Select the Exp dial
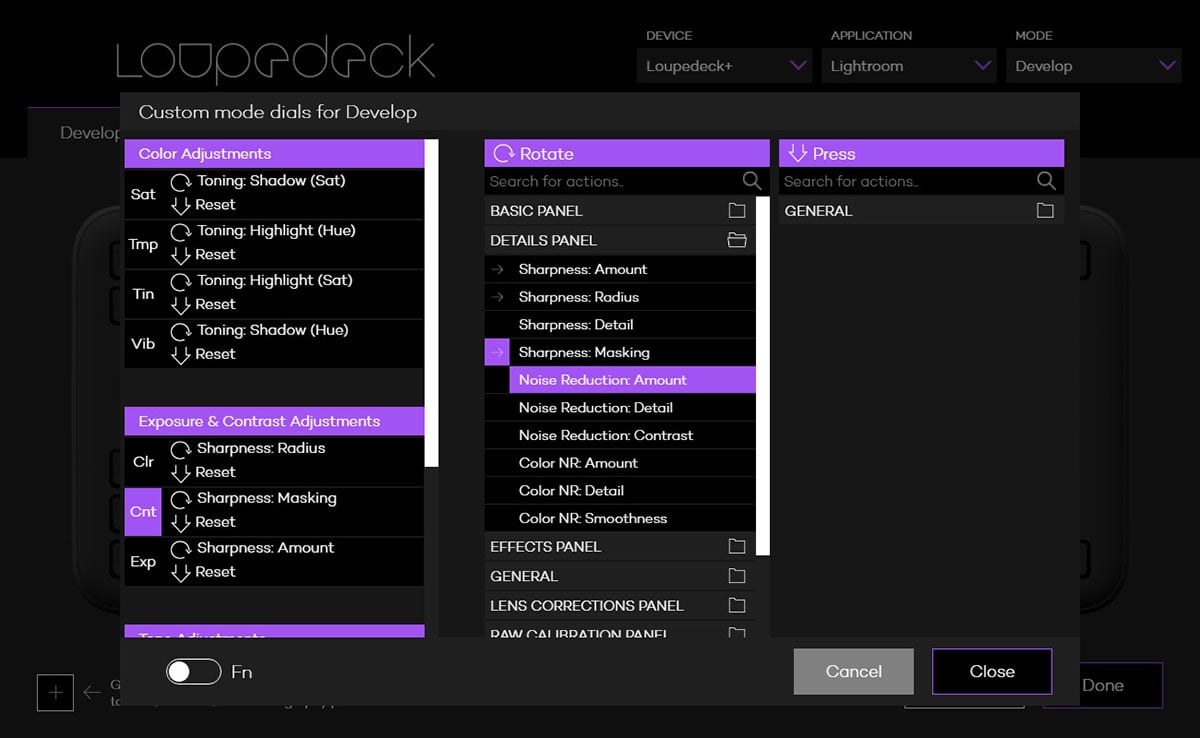 pyautogui.click(x=143, y=561)
